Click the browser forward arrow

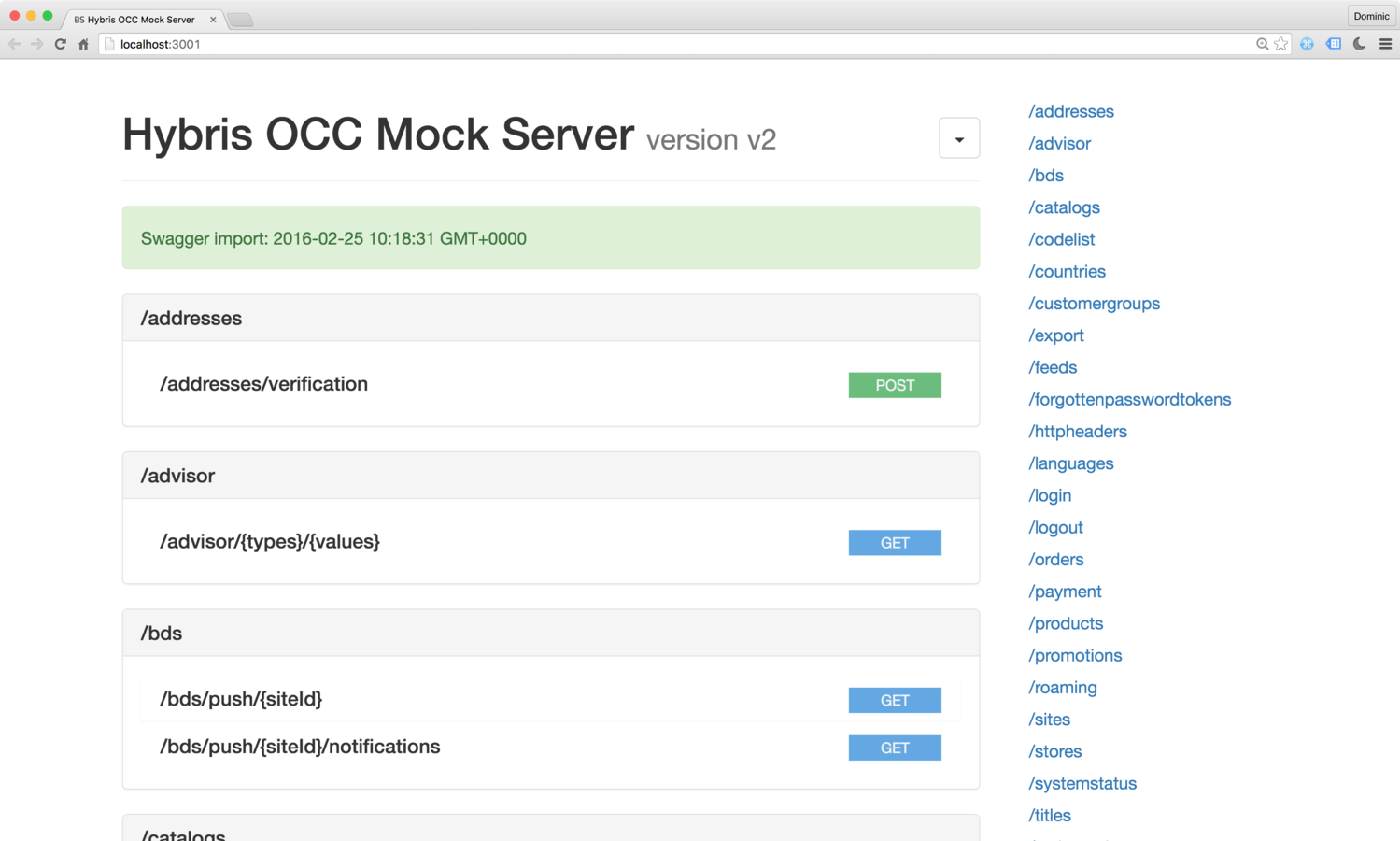pos(36,44)
